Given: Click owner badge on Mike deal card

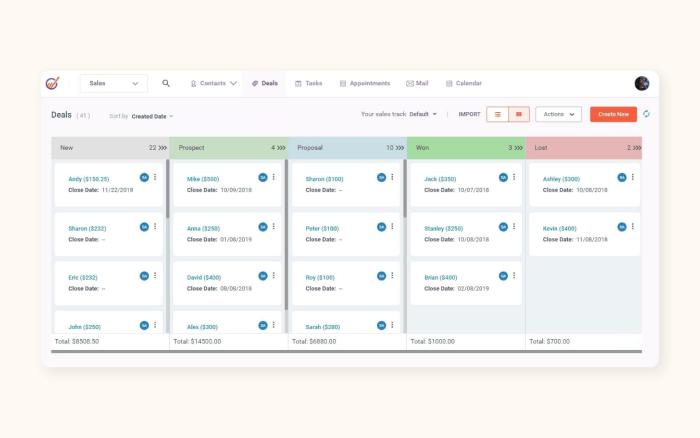Looking at the screenshot, I should (x=263, y=177).
